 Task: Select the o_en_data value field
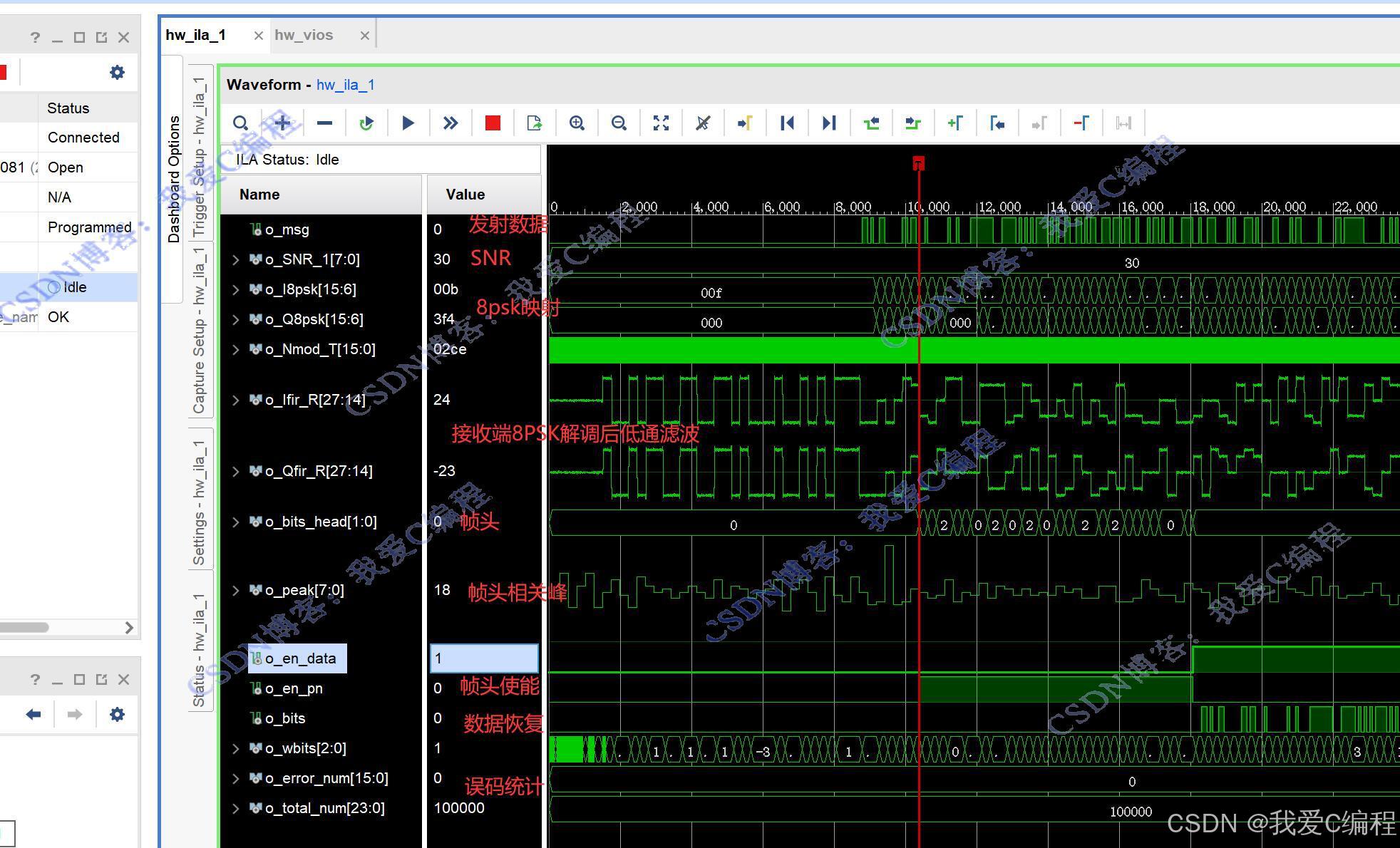(484, 658)
